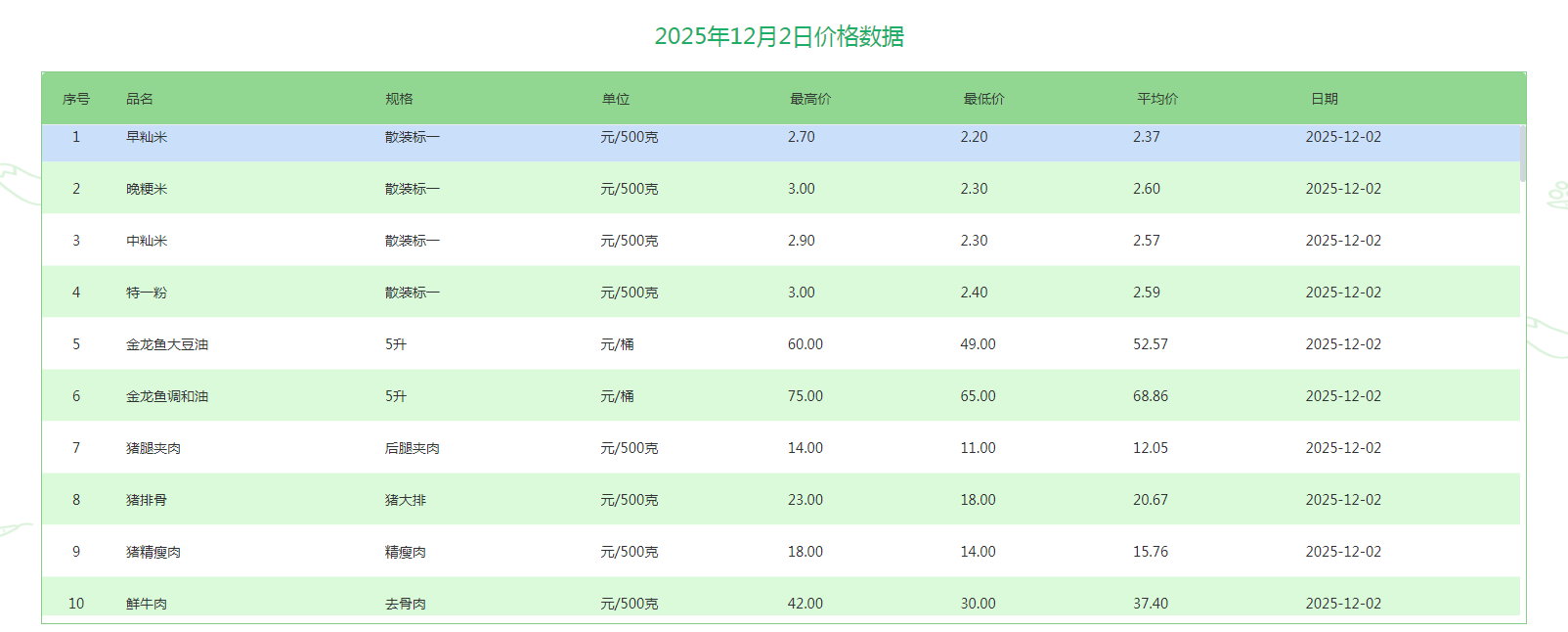Select the 猪腿夹肉 row name

153,448
